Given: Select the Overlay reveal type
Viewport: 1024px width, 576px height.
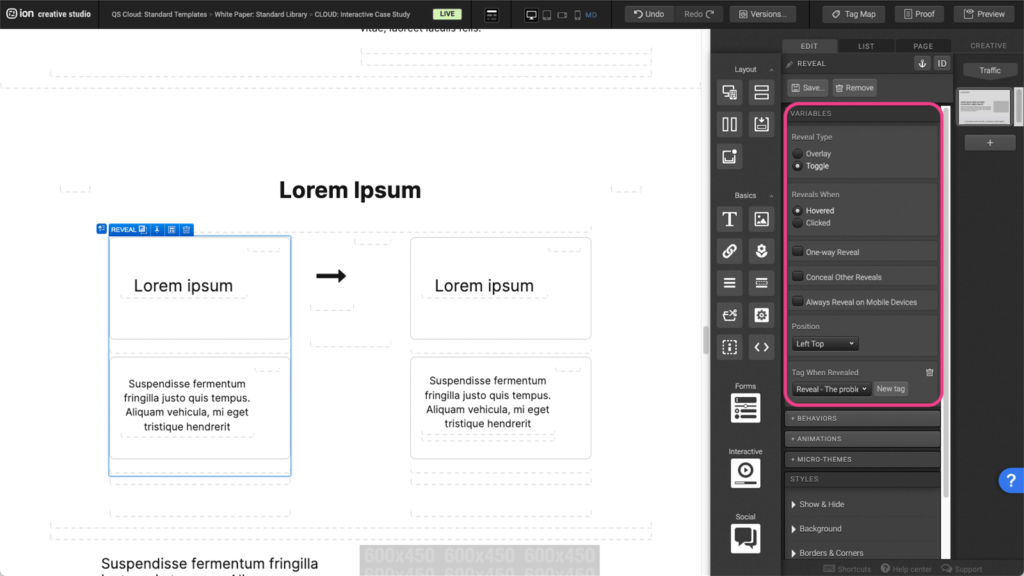Looking at the screenshot, I should (798, 154).
